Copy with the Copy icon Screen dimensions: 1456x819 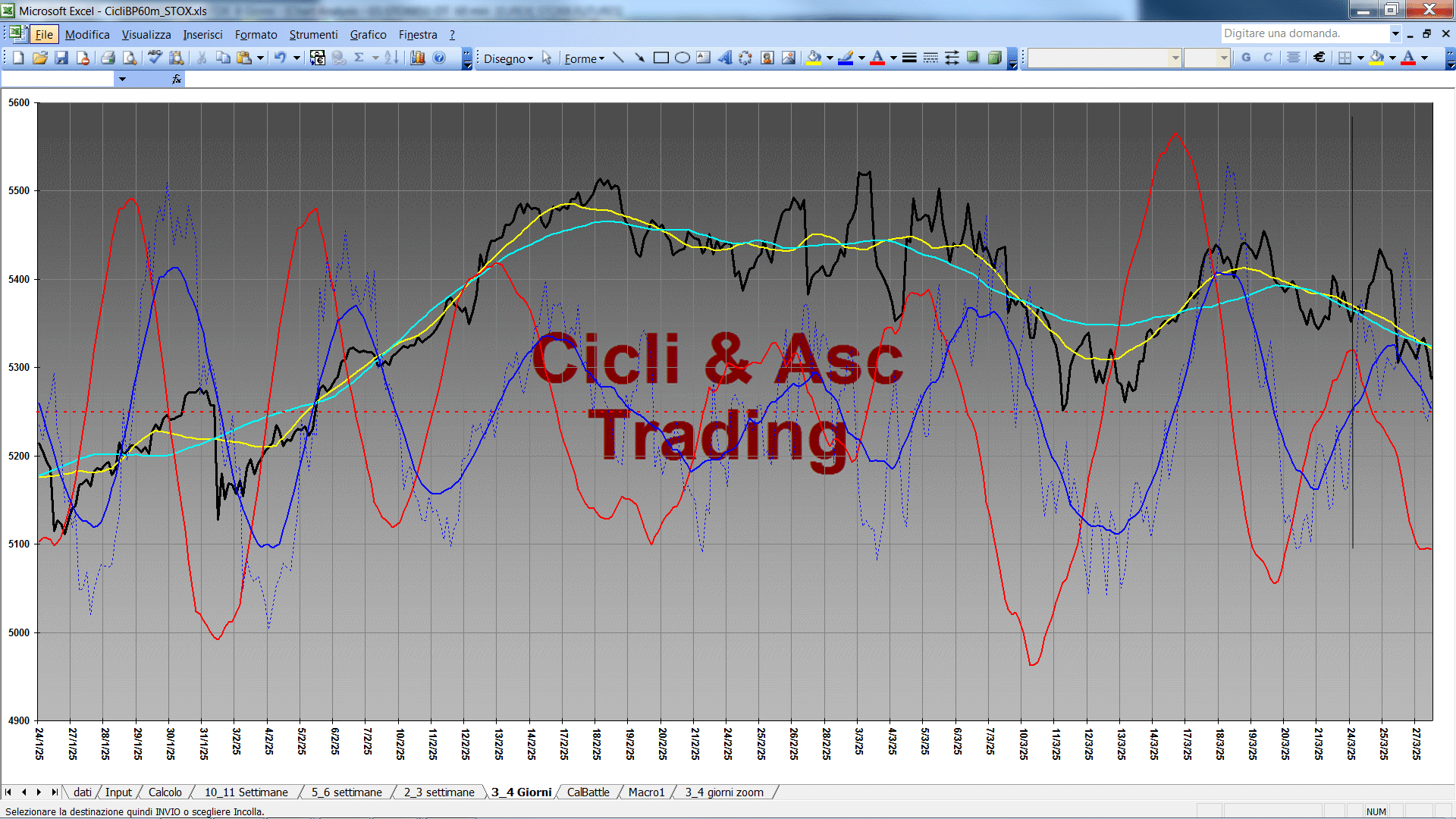click(223, 58)
